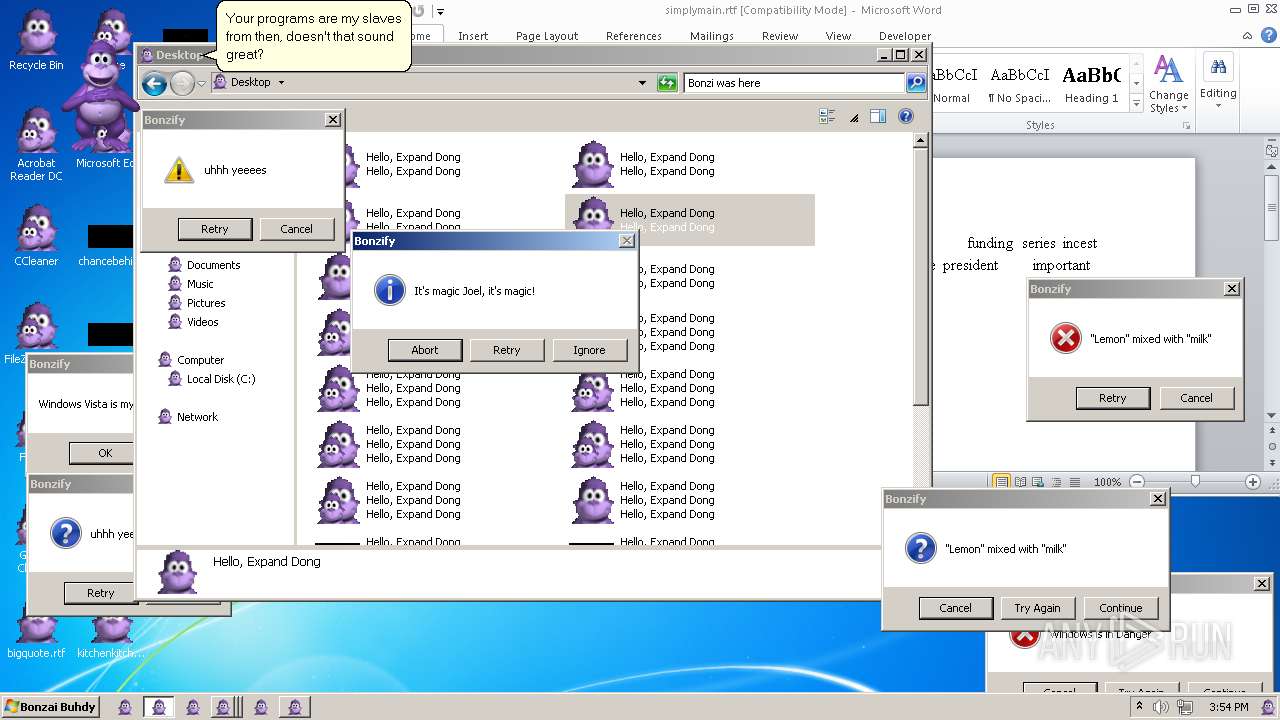This screenshot has width=1280, height=720.
Task: Switch Word to Outline view
Action: click(x=1055, y=482)
